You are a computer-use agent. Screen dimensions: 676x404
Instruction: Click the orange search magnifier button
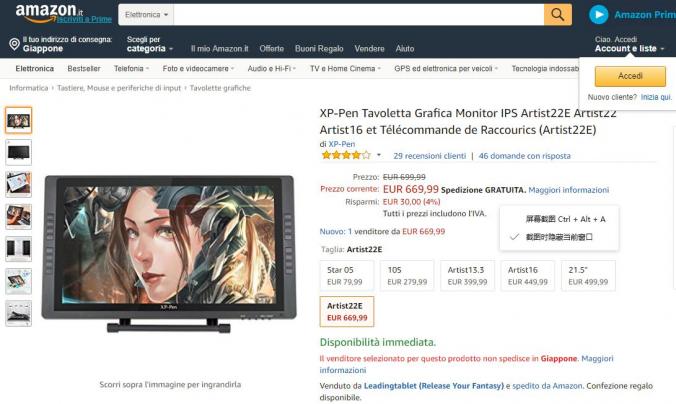point(557,15)
